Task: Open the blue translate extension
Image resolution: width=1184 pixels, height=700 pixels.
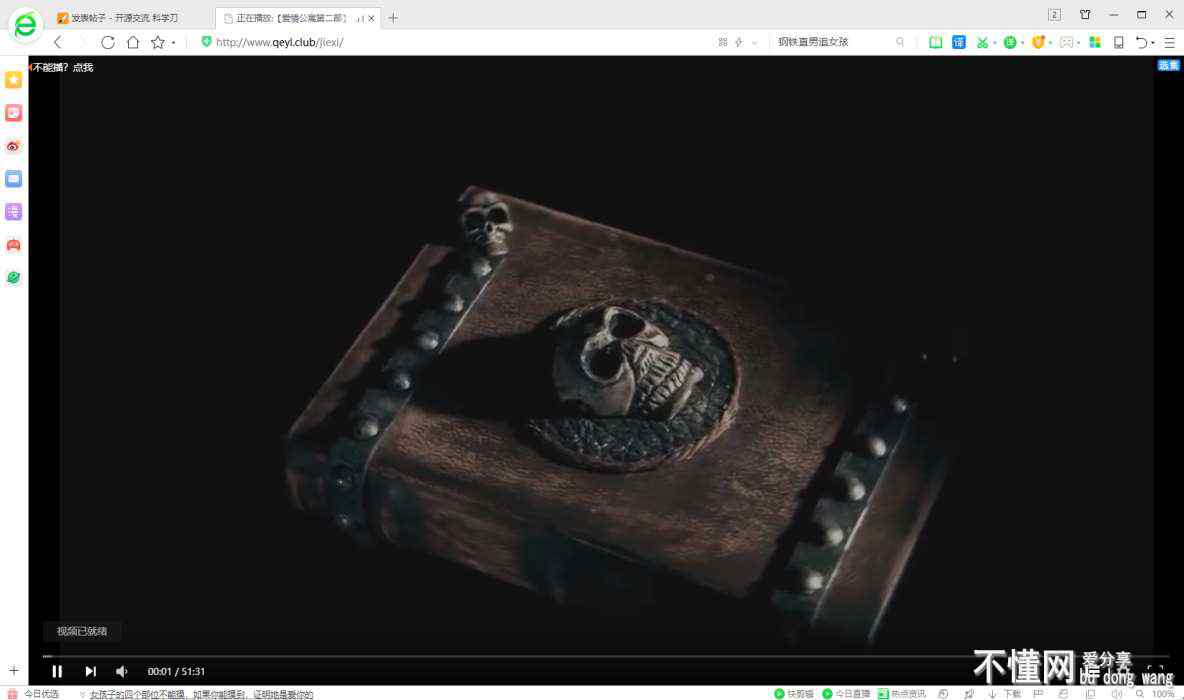Action: (x=959, y=42)
